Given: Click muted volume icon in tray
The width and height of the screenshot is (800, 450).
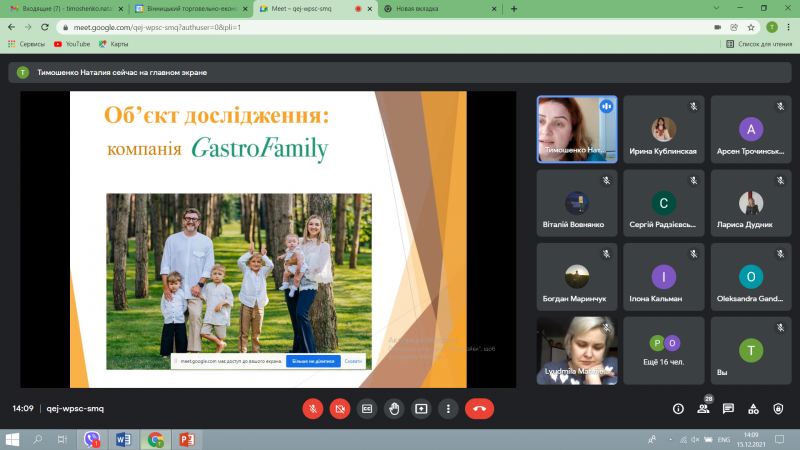Looking at the screenshot, I should pyautogui.click(x=695, y=439).
